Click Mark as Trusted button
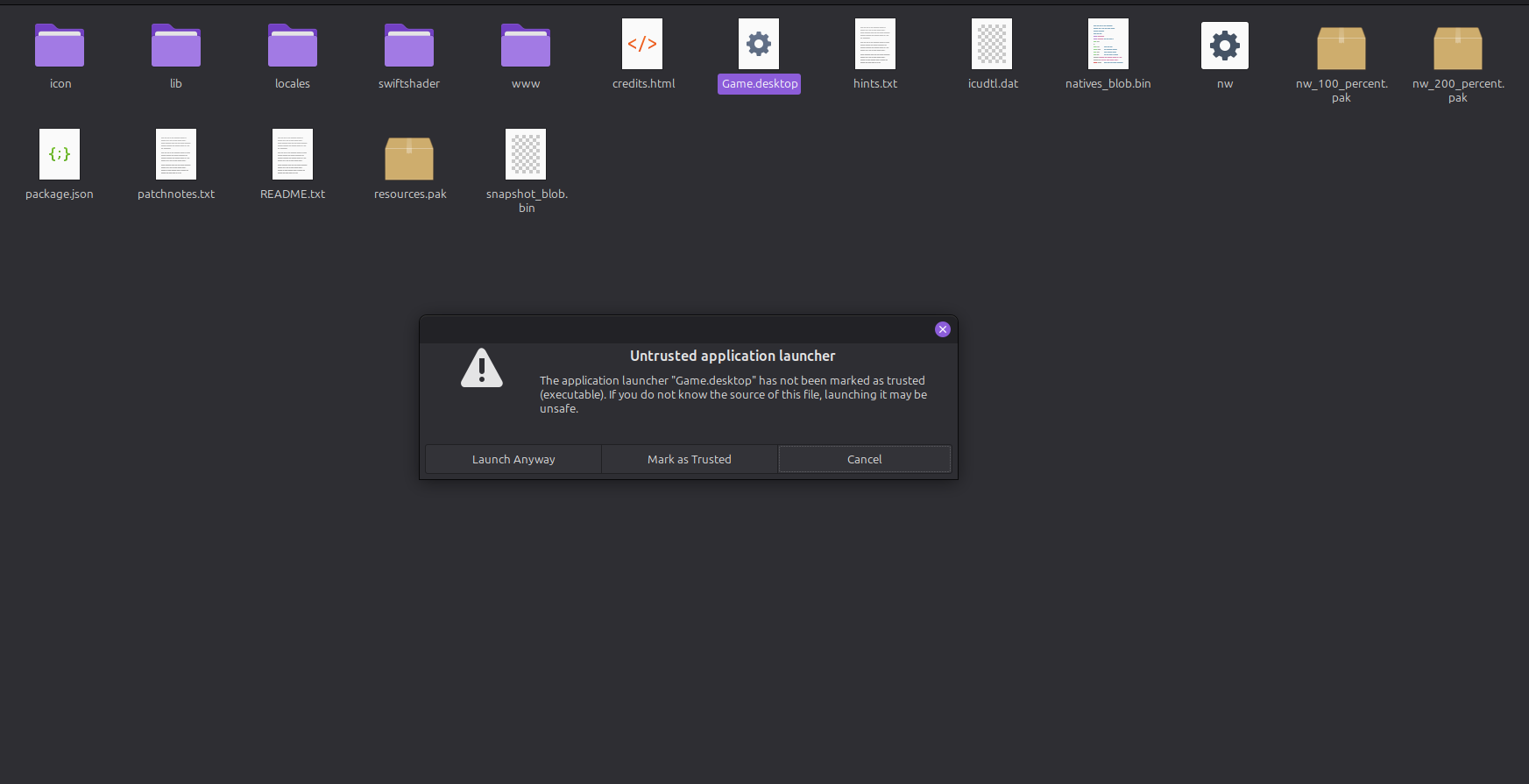The height and width of the screenshot is (784, 1529). point(690,459)
